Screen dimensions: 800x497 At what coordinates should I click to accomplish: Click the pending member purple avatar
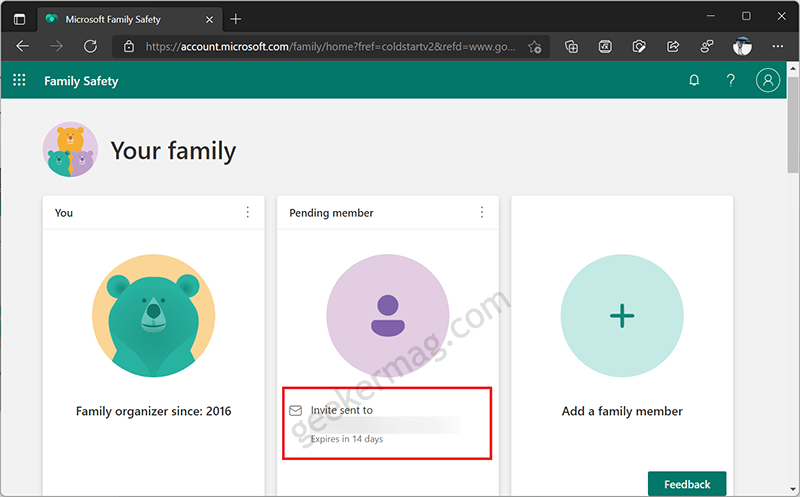388,316
